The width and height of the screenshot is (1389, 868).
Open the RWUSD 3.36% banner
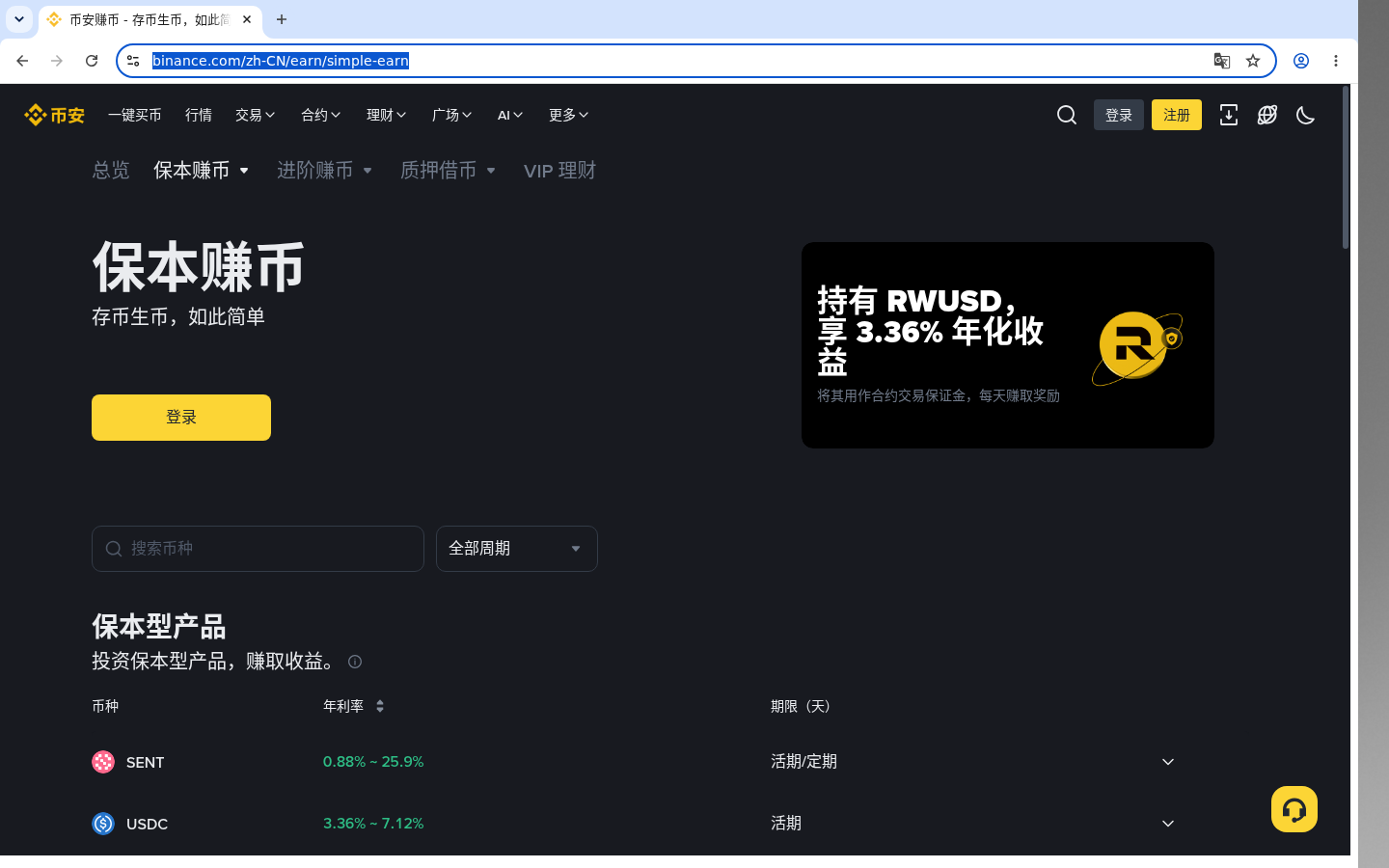(x=1008, y=345)
